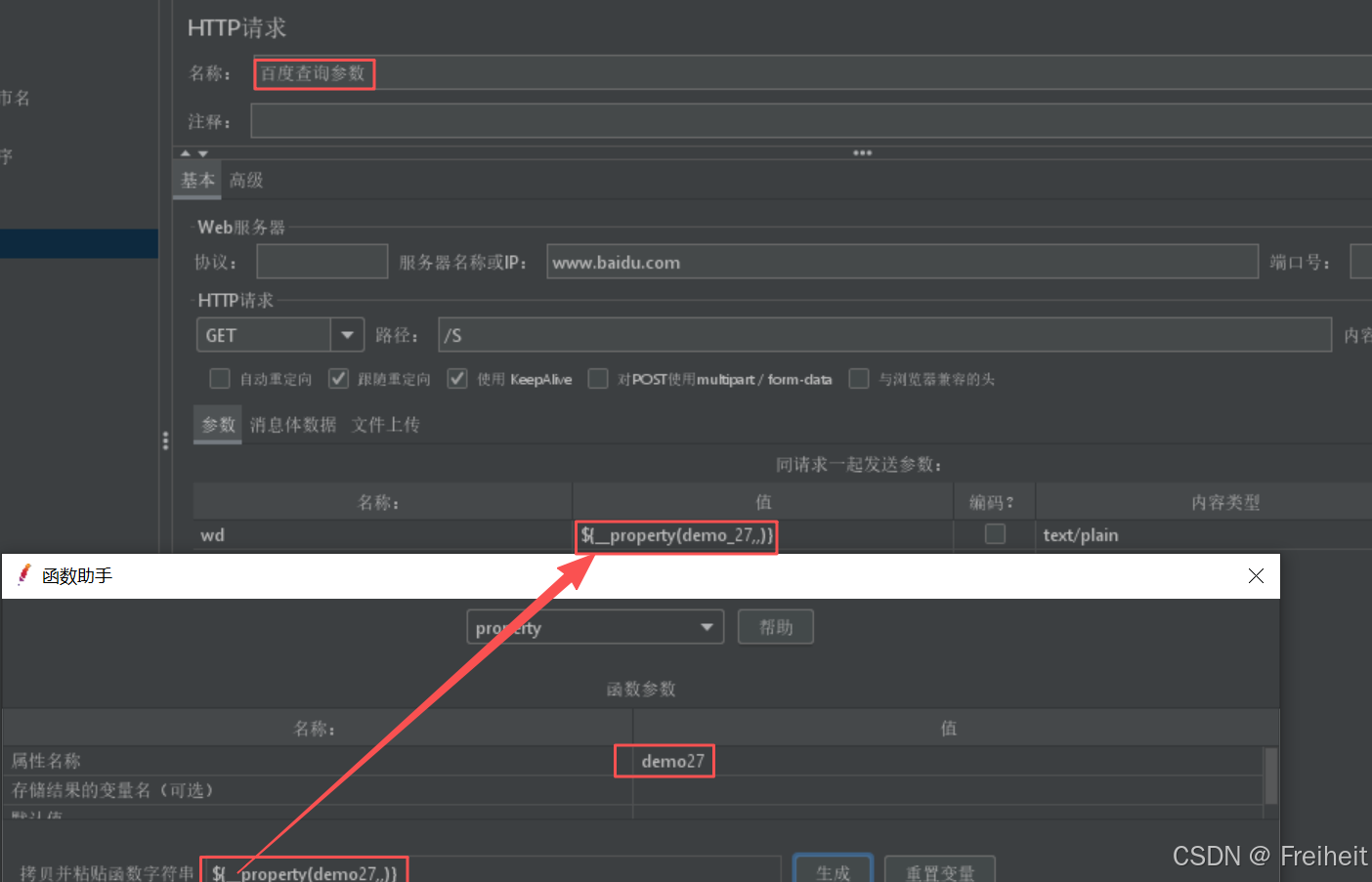Click the 注释 comment input field
This screenshot has height=882, width=1372.
pyautogui.click(x=811, y=121)
